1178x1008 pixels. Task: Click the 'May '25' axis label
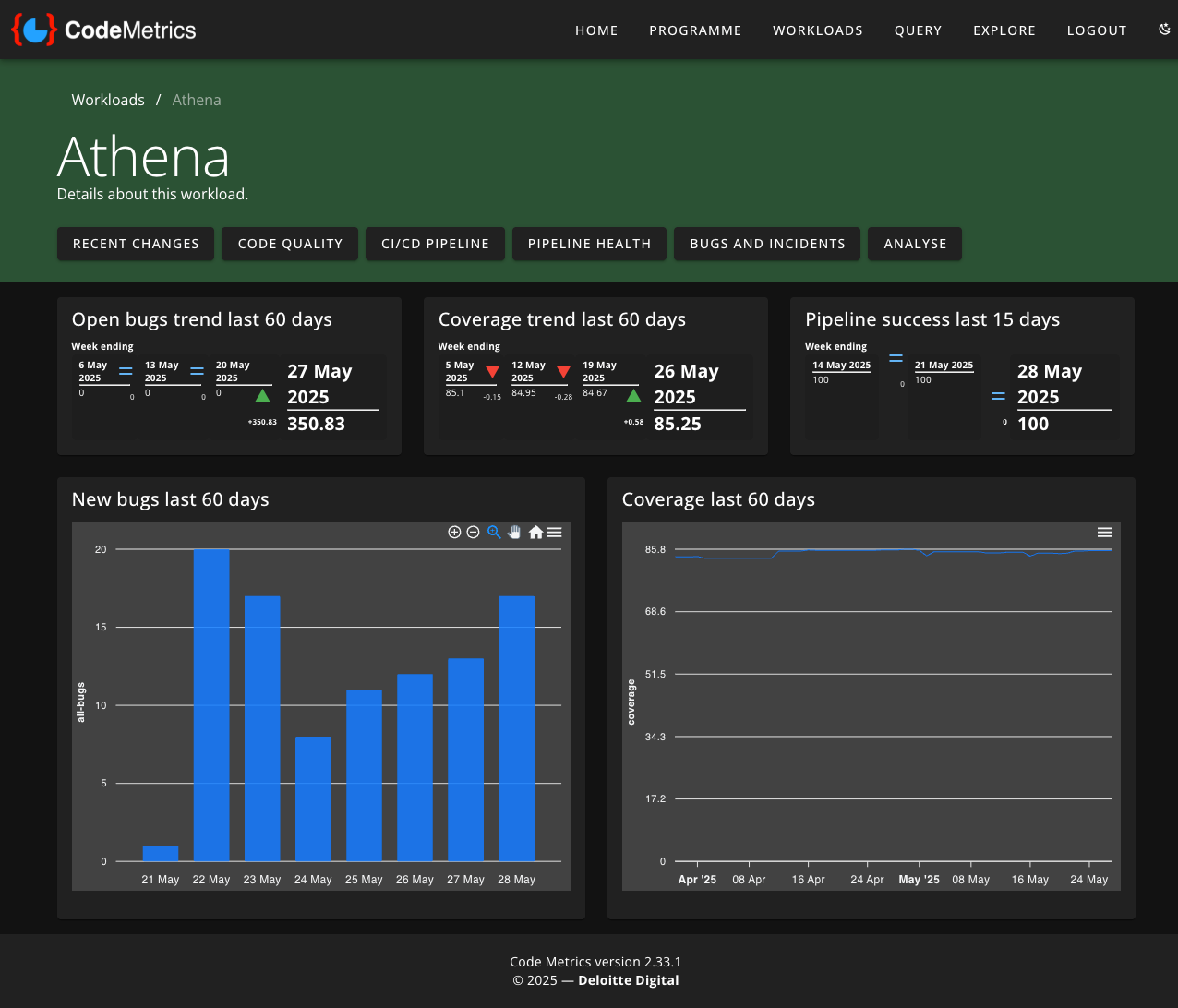(x=920, y=880)
